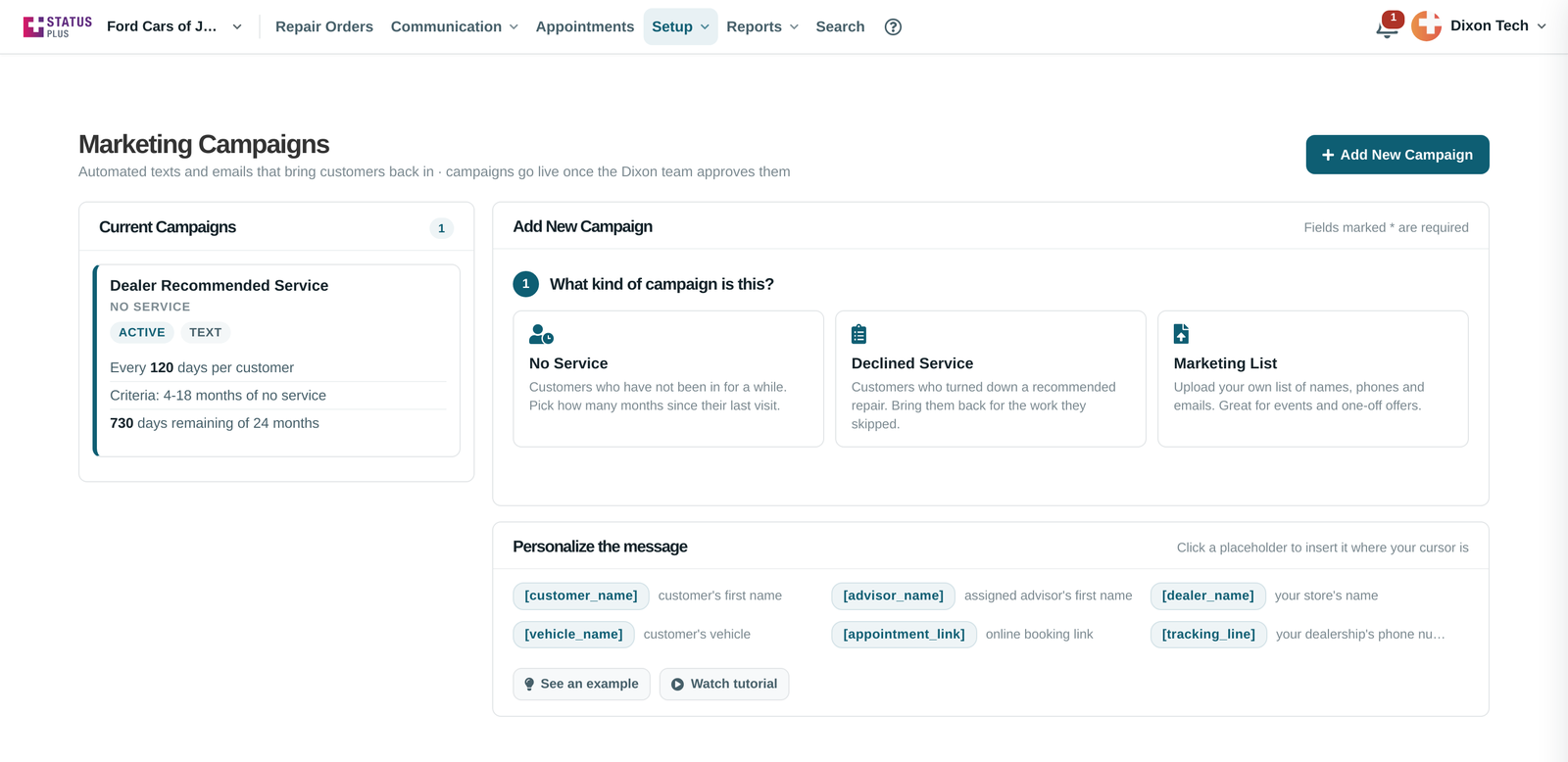Insert the [dealer_name] placeholder
This screenshot has height=762, width=1568.
1208,595
